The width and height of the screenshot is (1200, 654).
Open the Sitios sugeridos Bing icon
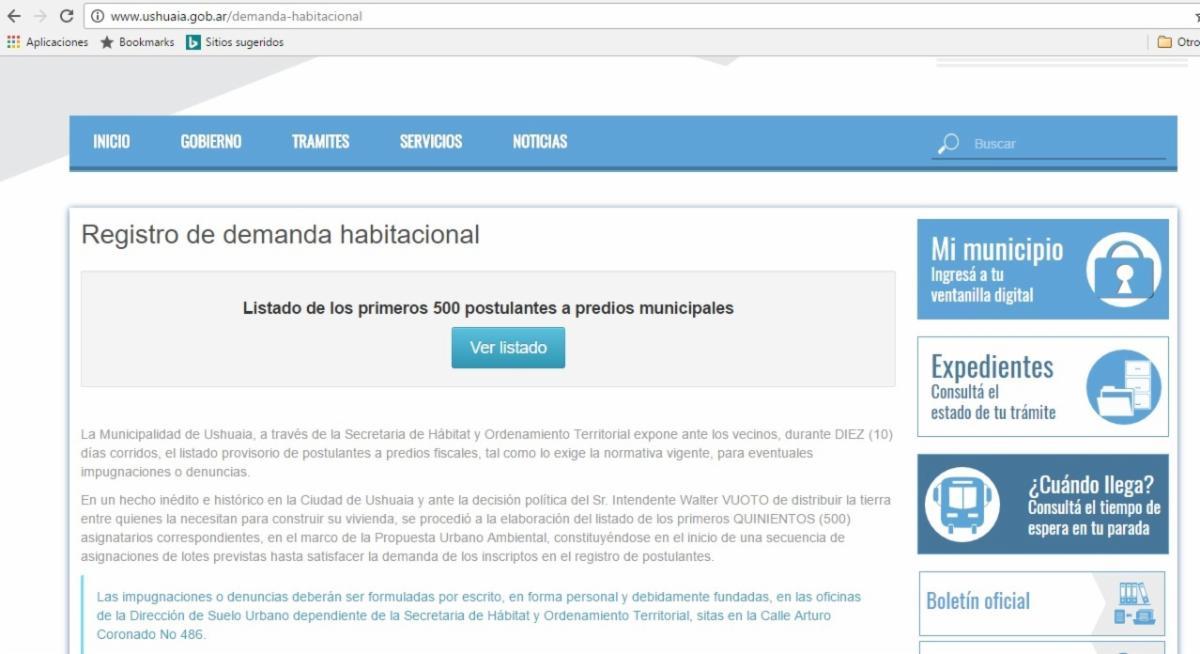193,42
